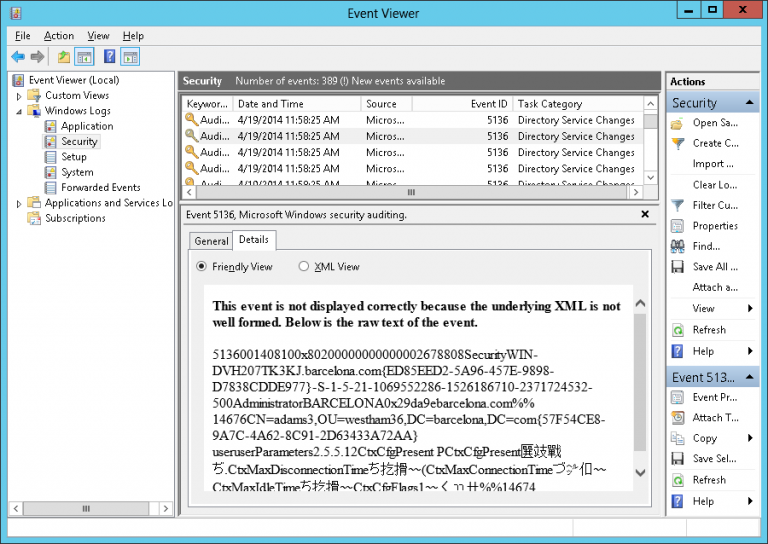This screenshot has height=544, width=768.
Task: Open the View menu
Action: coord(98,36)
